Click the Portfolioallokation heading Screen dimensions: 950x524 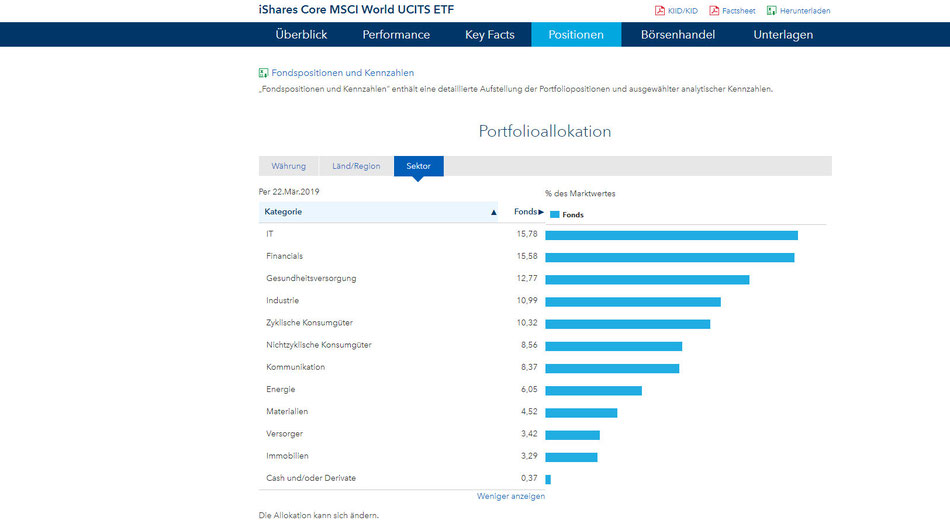(545, 131)
